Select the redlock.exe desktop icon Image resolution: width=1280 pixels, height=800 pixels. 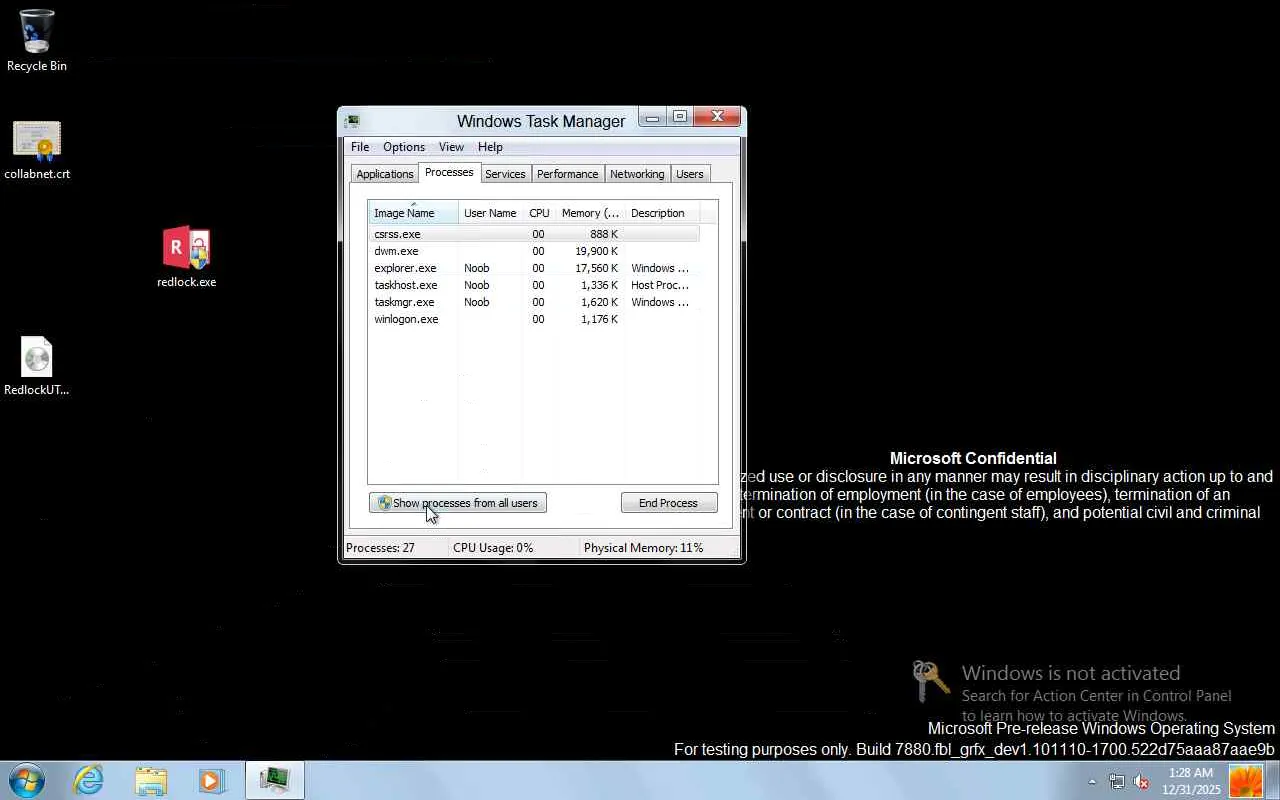click(x=187, y=257)
